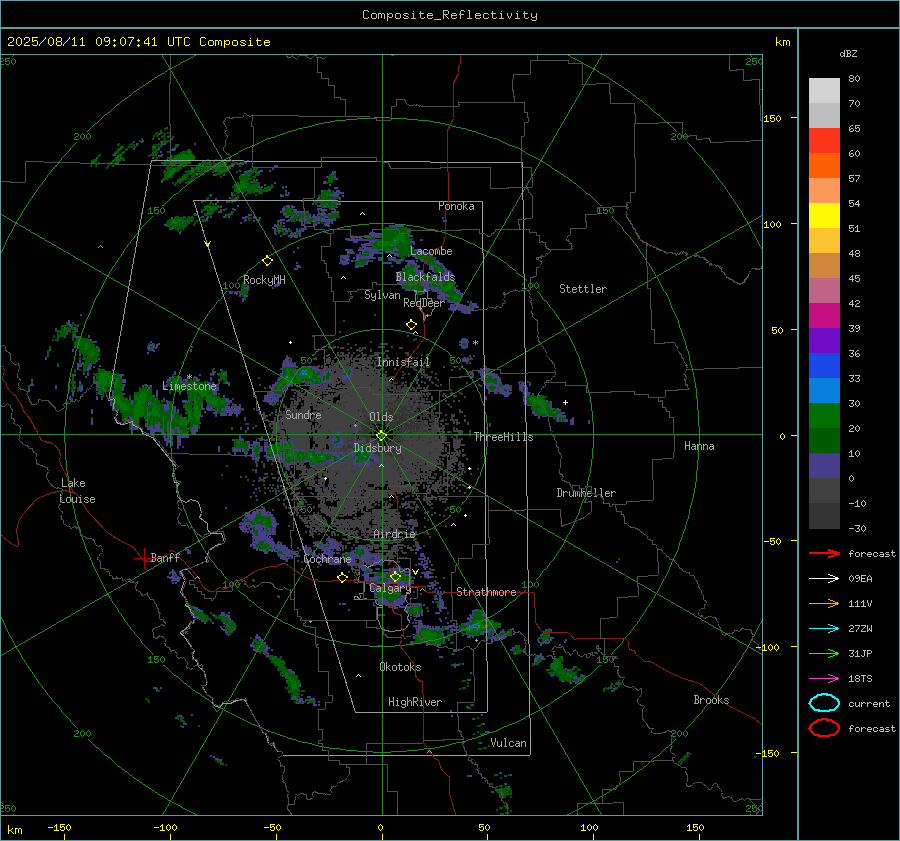
Task: Click the yellow diamond marker below Cochrane
Action: 343,578
